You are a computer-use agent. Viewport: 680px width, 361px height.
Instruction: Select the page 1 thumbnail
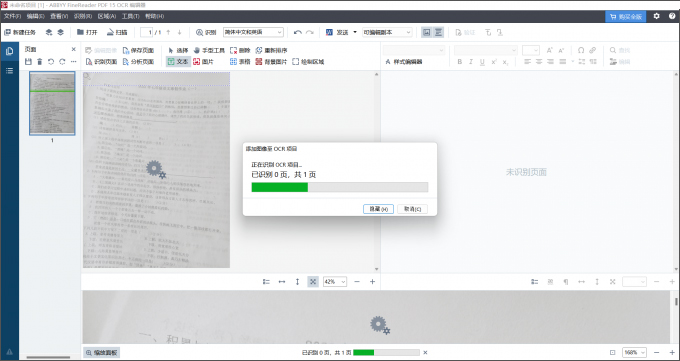(52, 104)
